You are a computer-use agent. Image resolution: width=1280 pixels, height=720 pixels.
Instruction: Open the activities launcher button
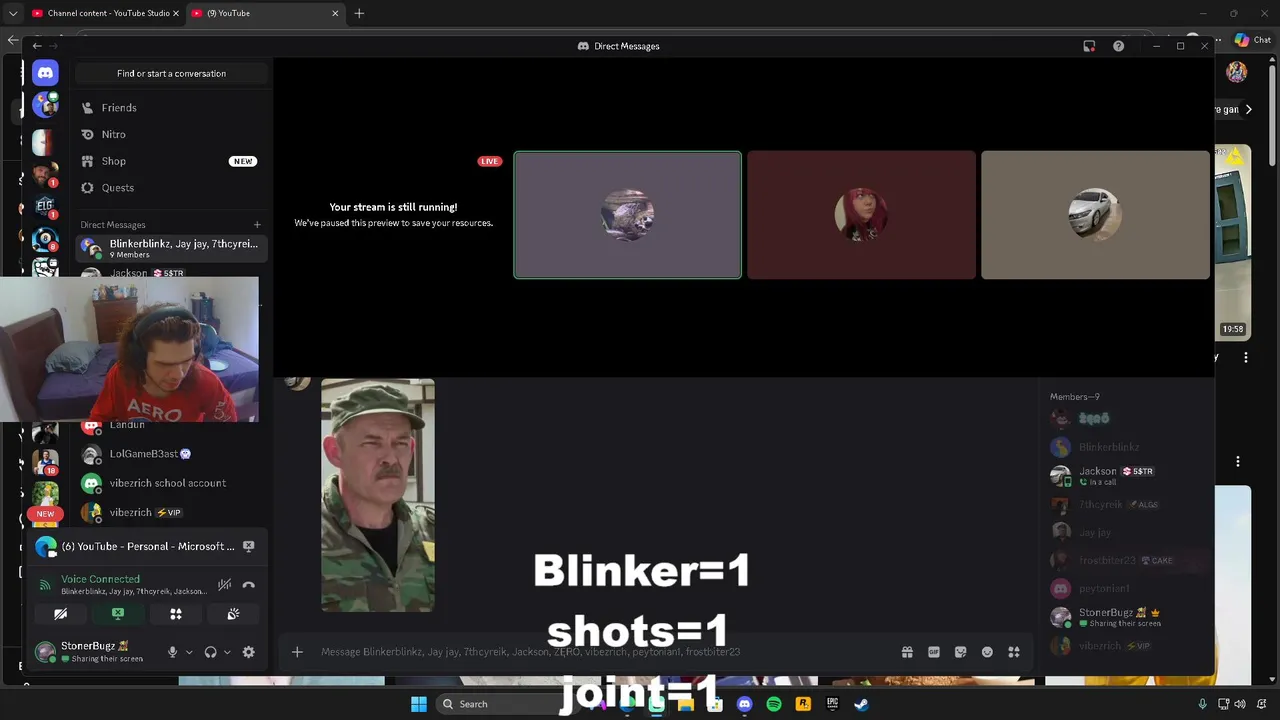pos(176,614)
